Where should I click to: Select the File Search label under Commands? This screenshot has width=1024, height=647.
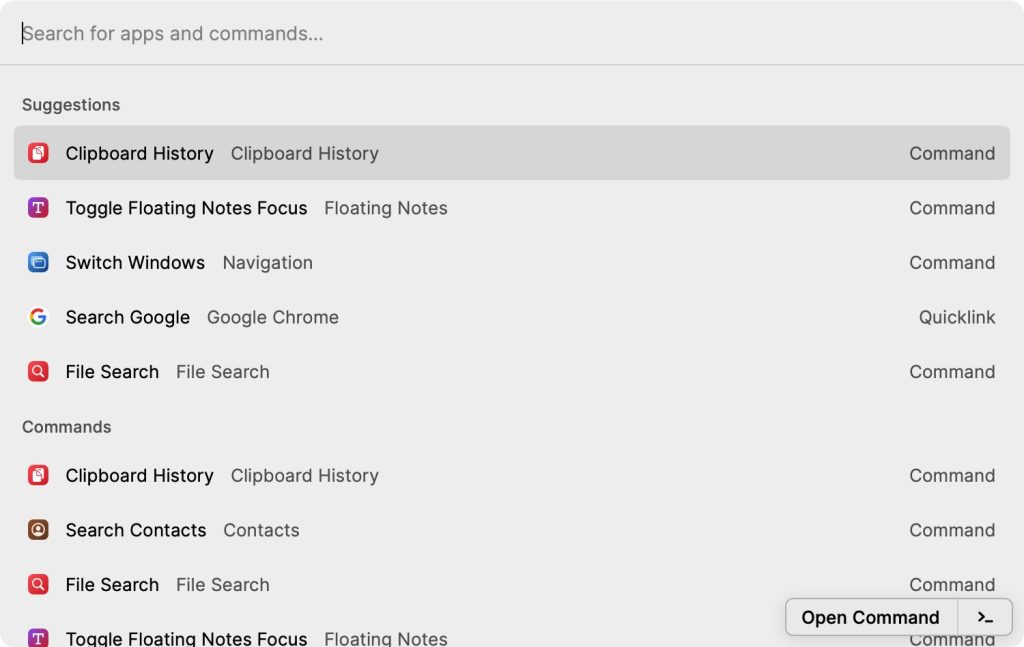click(x=112, y=585)
